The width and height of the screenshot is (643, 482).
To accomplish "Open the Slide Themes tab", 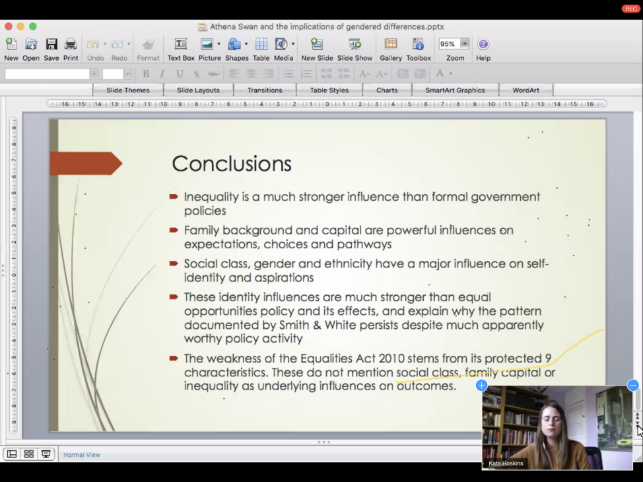I will (x=126, y=90).
